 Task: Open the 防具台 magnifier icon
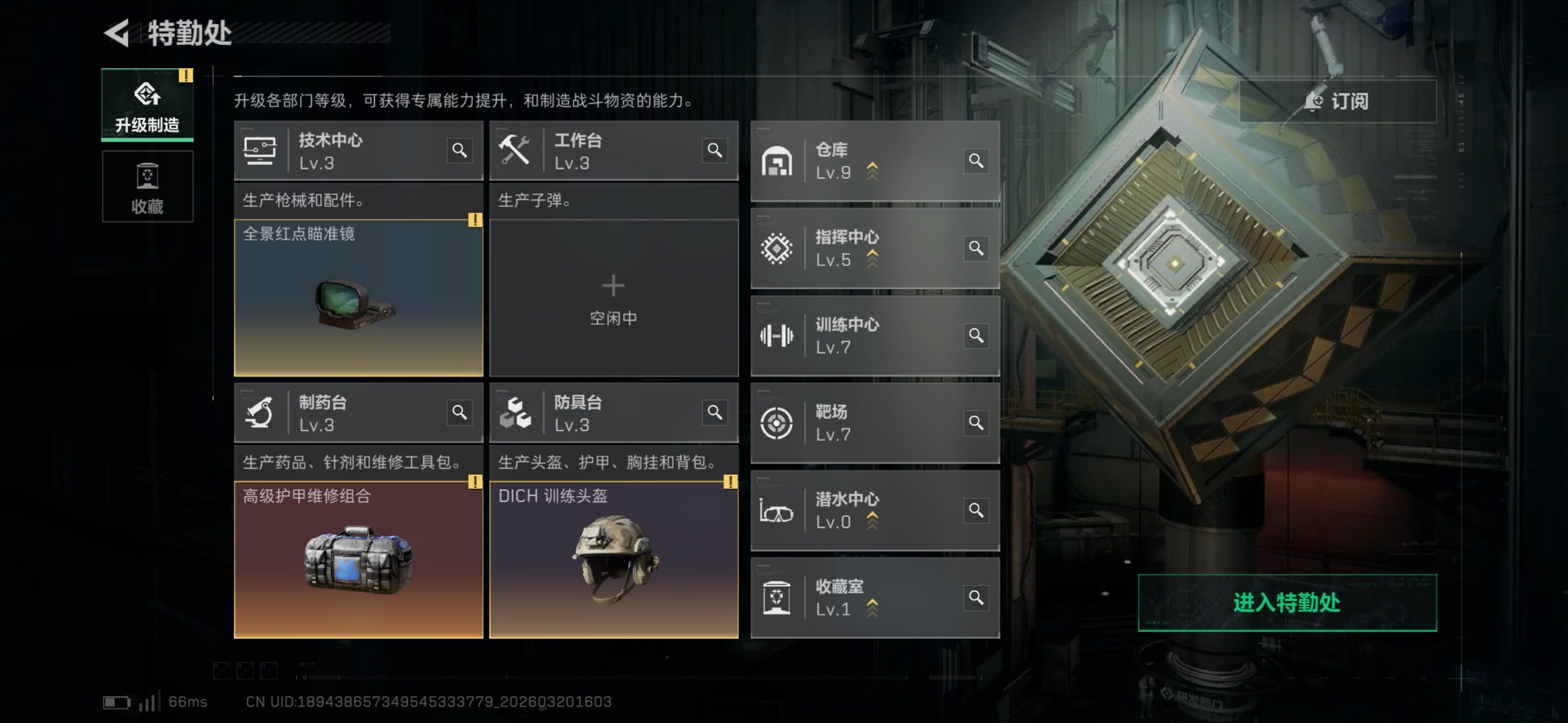714,413
